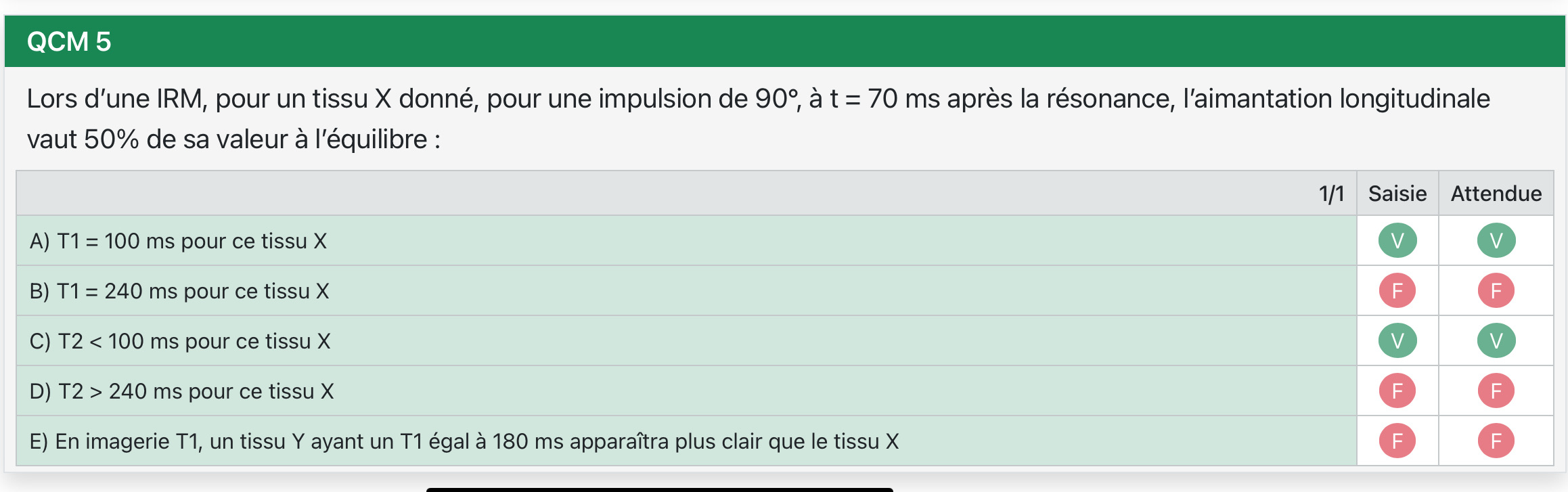This screenshot has width=1568, height=492.
Task: Click the QCM 5 green header
Action: [x=69, y=41]
